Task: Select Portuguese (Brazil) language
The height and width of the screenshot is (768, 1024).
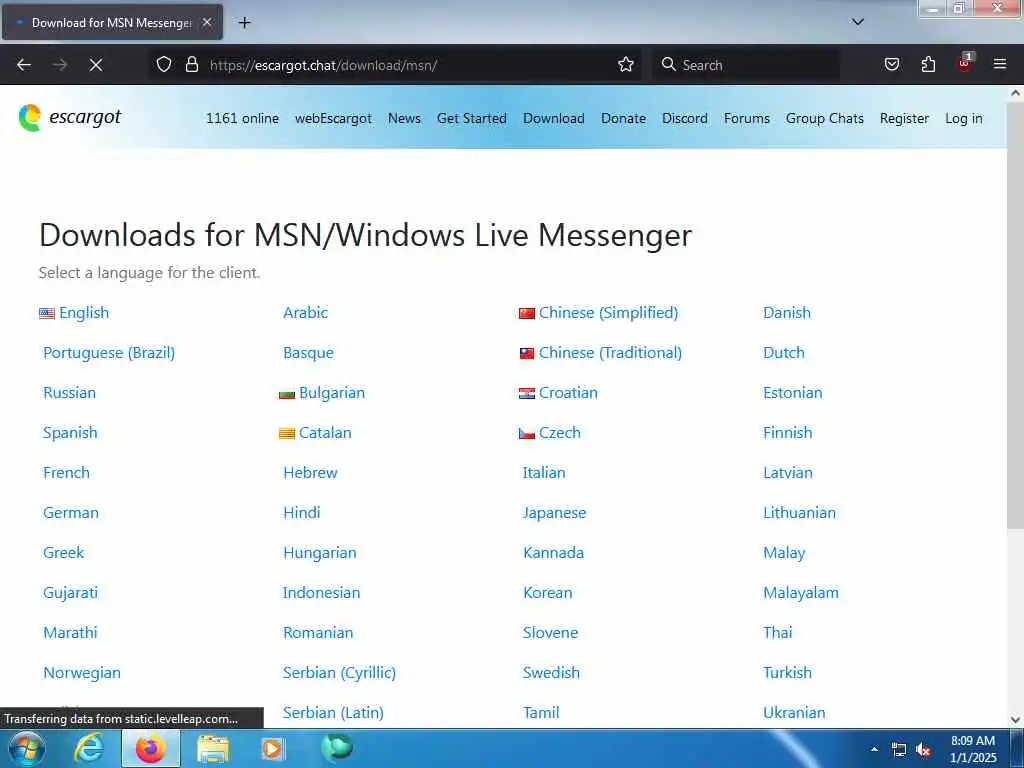Action: click(109, 353)
